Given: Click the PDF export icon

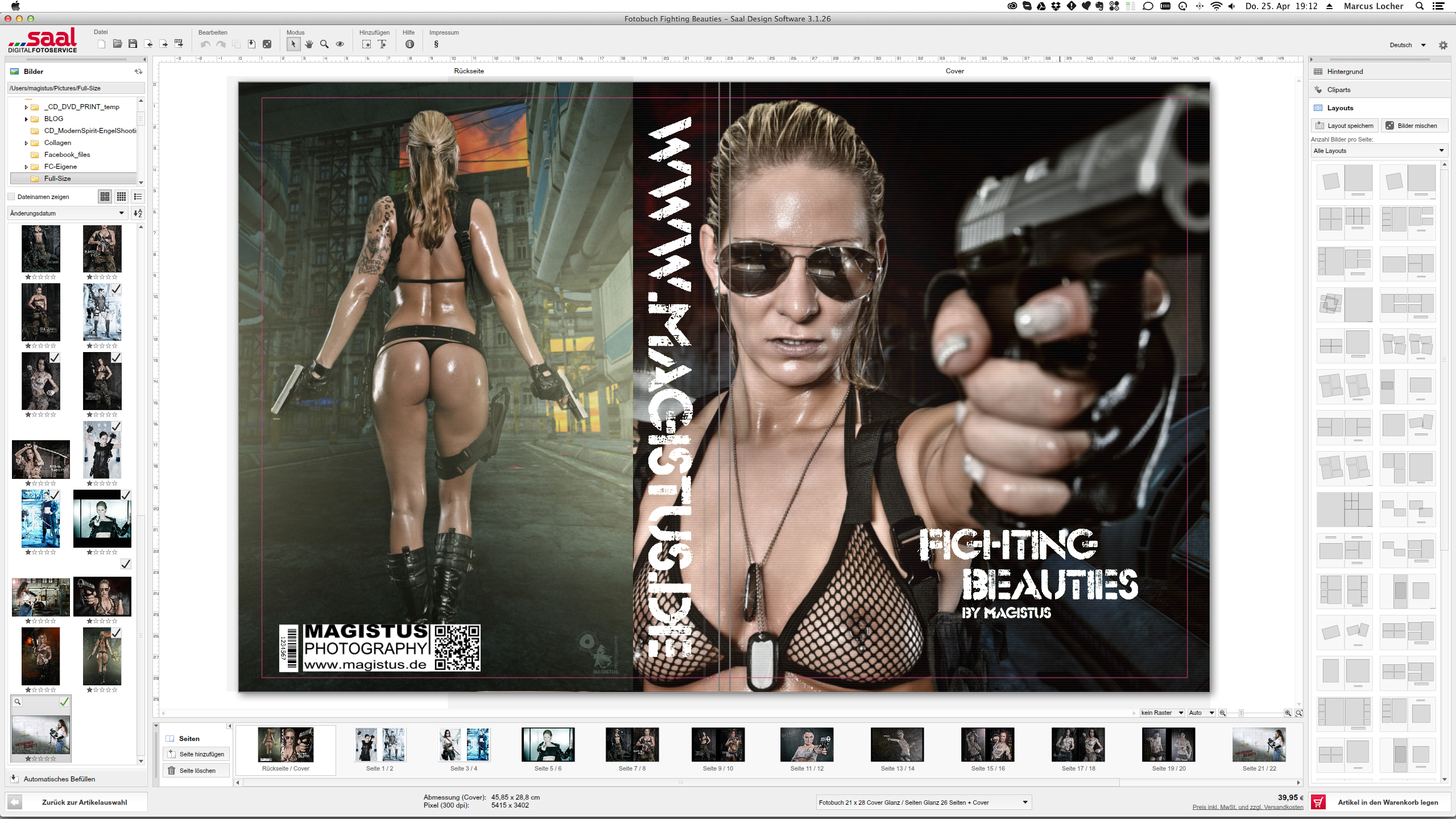Looking at the screenshot, I should [179, 44].
